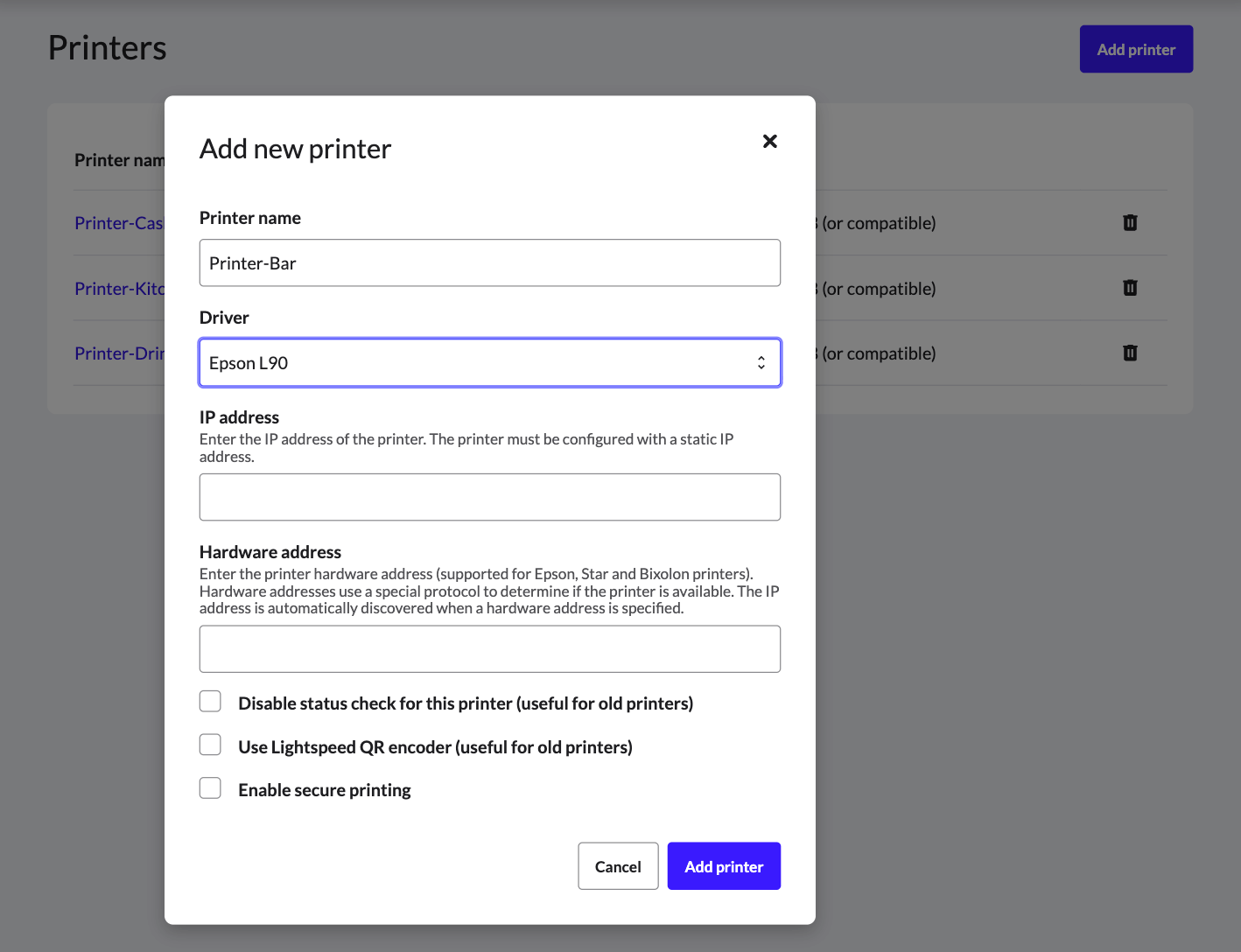
Task: Click the Driver dropdown chevron arrows
Action: [x=761, y=362]
